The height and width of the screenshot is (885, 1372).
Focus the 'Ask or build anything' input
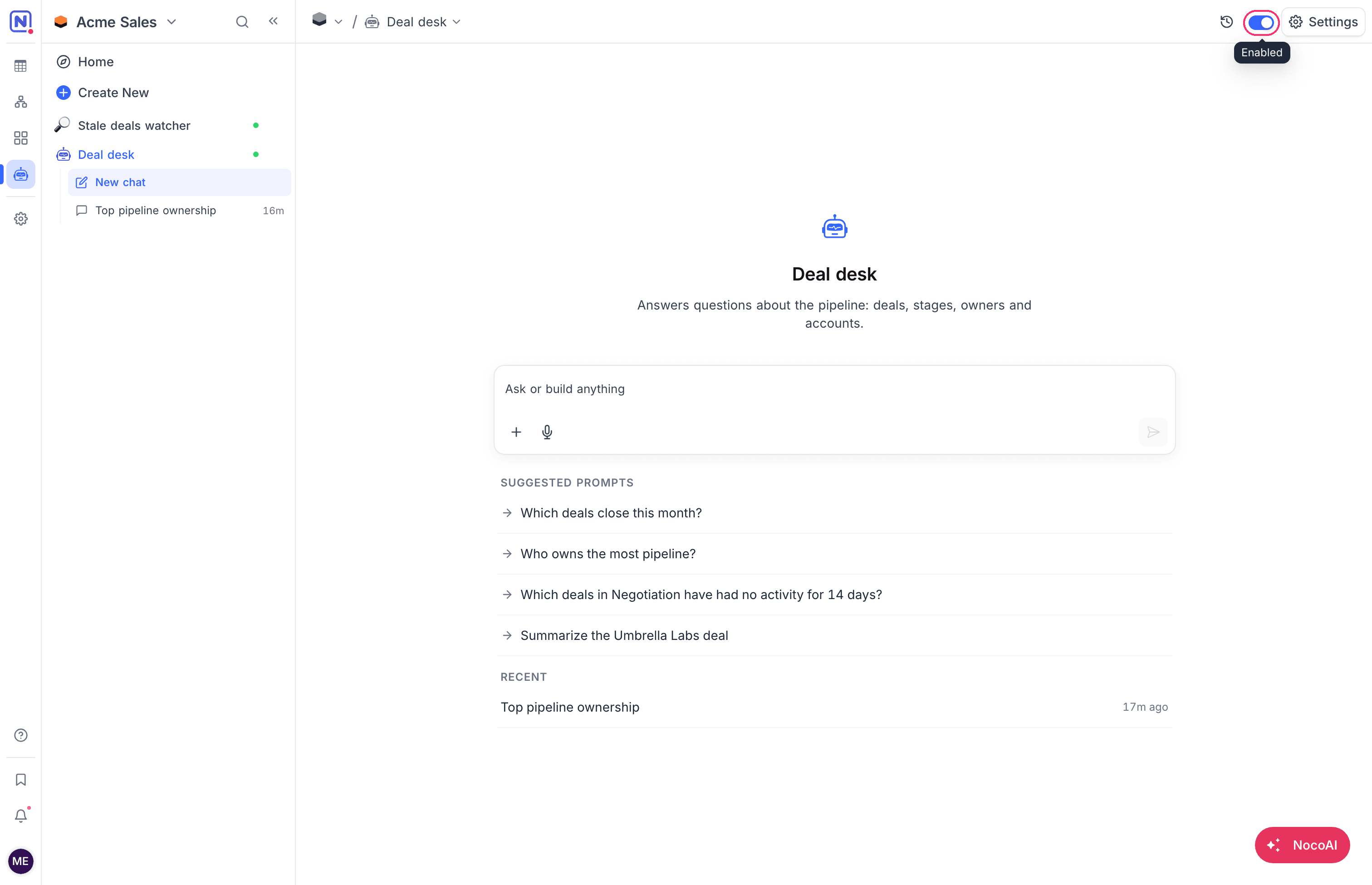tap(834, 389)
